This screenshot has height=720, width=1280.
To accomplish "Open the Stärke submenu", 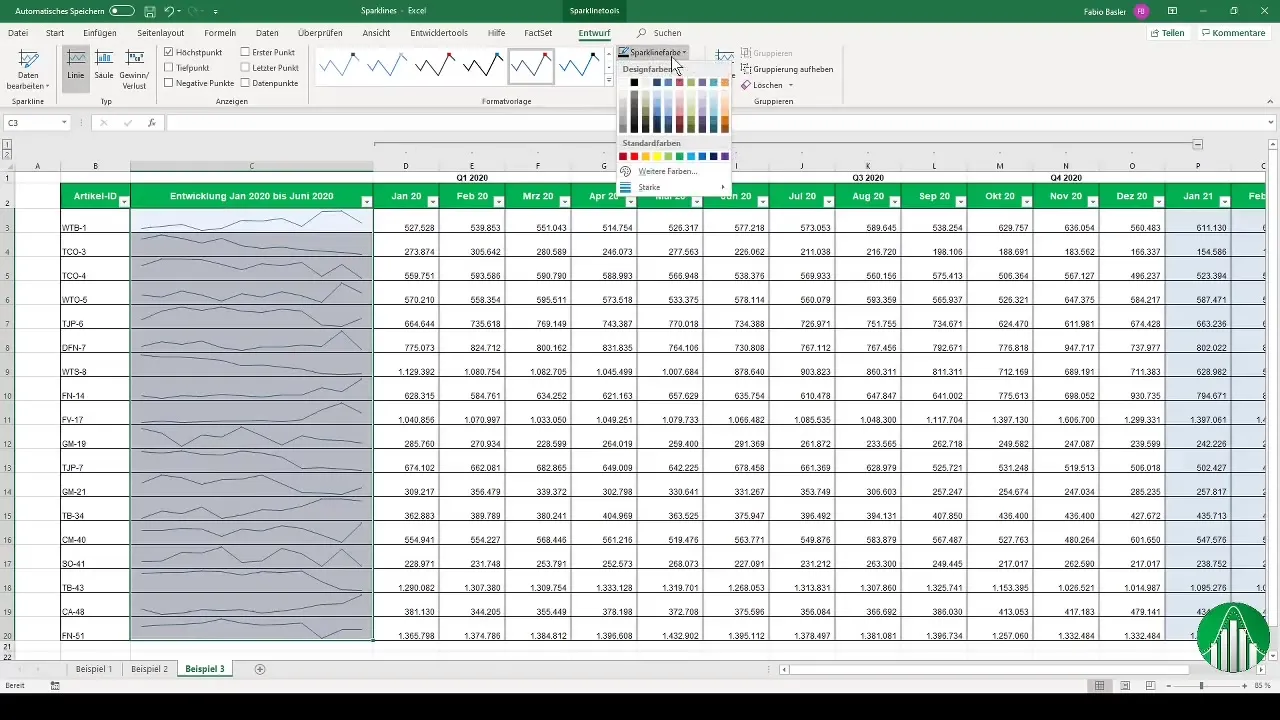I will point(674,187).
